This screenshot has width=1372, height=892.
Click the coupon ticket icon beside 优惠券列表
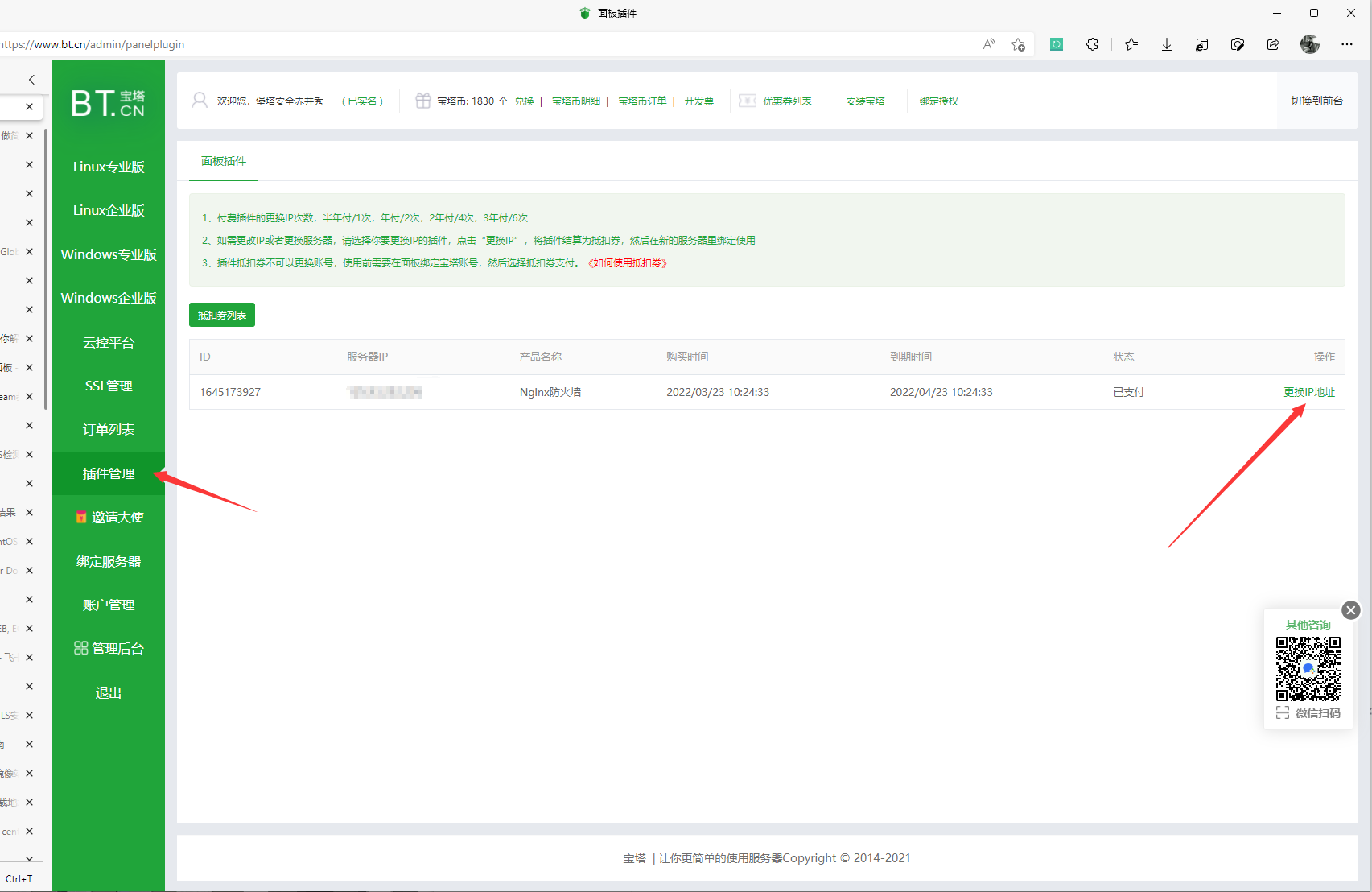click(748, 101)
